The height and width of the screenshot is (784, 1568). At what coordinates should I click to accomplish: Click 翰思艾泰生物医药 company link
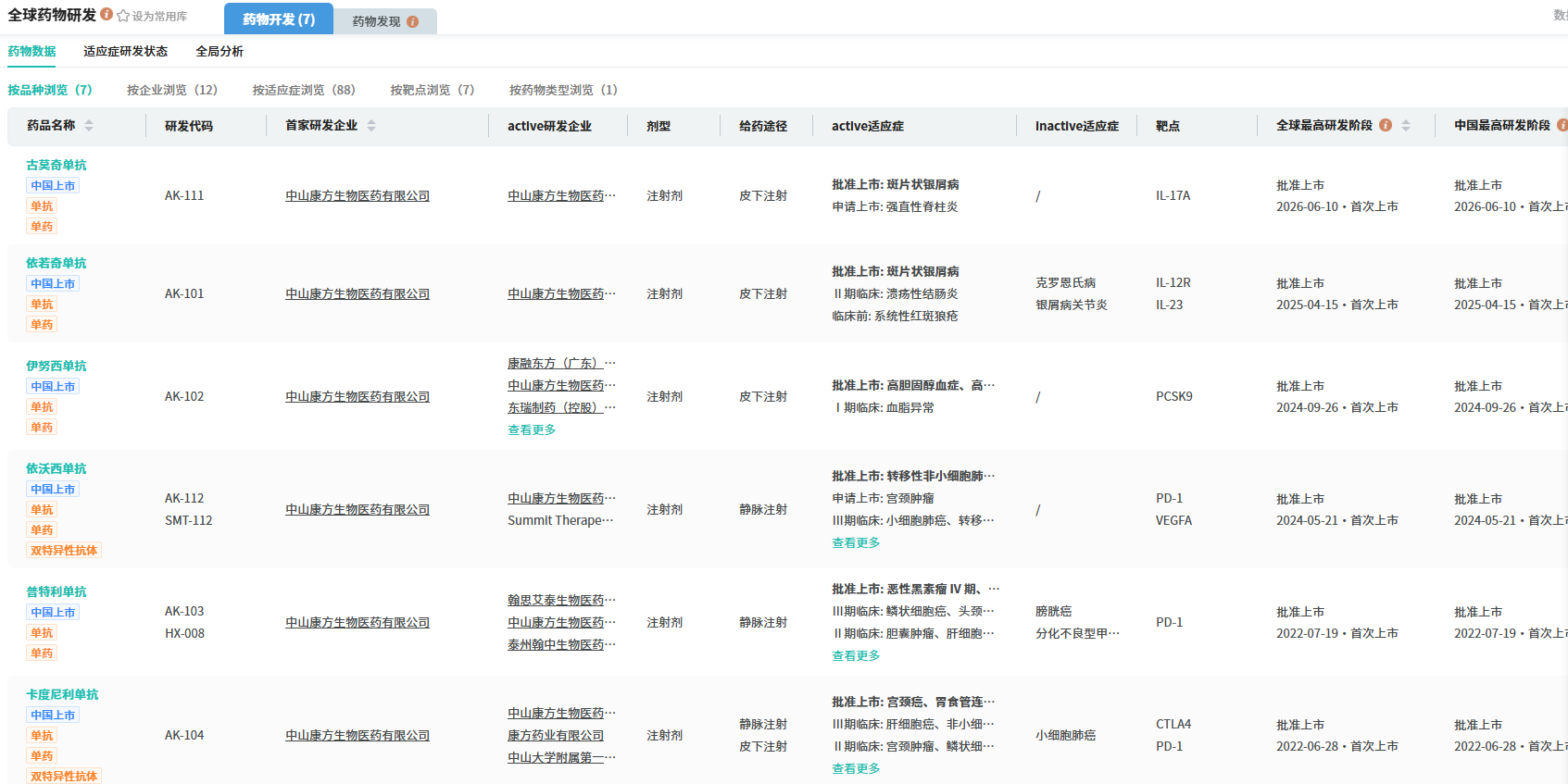561,600
